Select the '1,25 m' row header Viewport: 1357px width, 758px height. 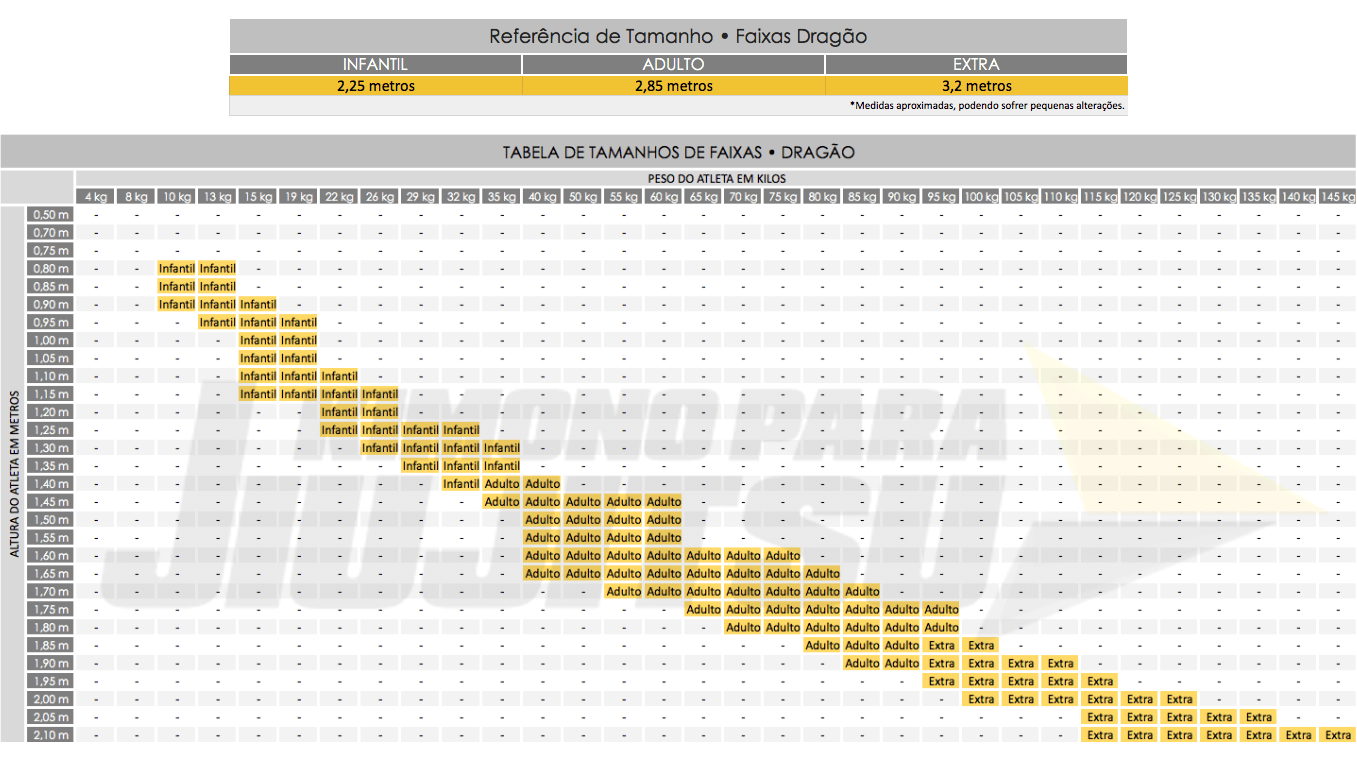[50, 430]
